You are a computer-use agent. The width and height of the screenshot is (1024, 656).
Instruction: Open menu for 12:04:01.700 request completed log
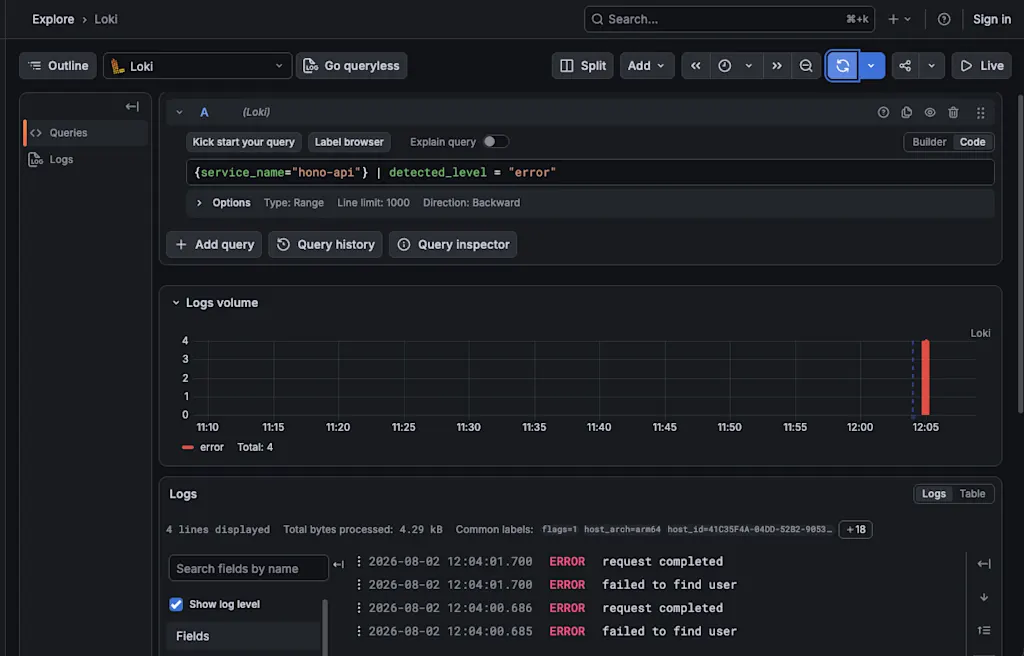pos(359,562)
